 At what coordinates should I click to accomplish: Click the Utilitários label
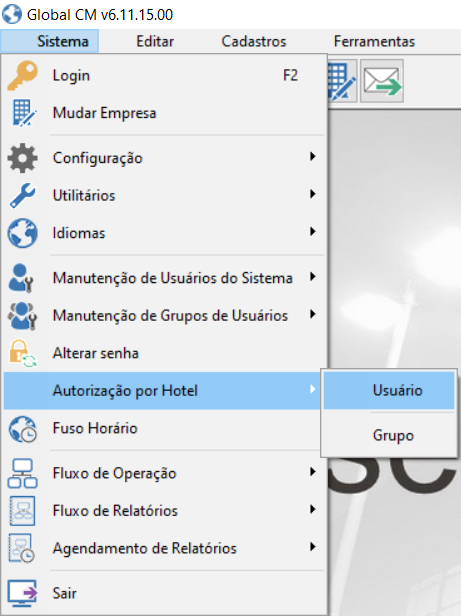pyautogui.click(x=84, y=195)
